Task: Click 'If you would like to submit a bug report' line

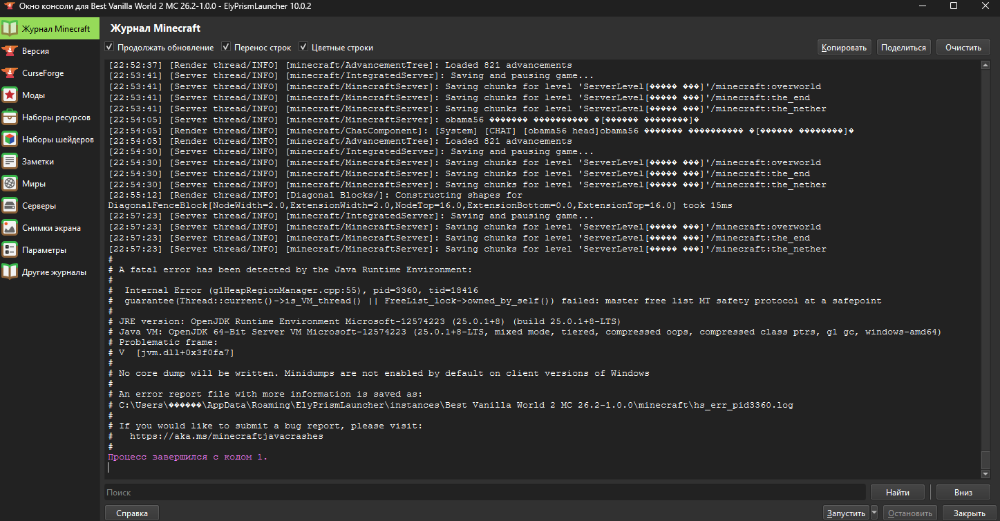Action: [265, 426]
